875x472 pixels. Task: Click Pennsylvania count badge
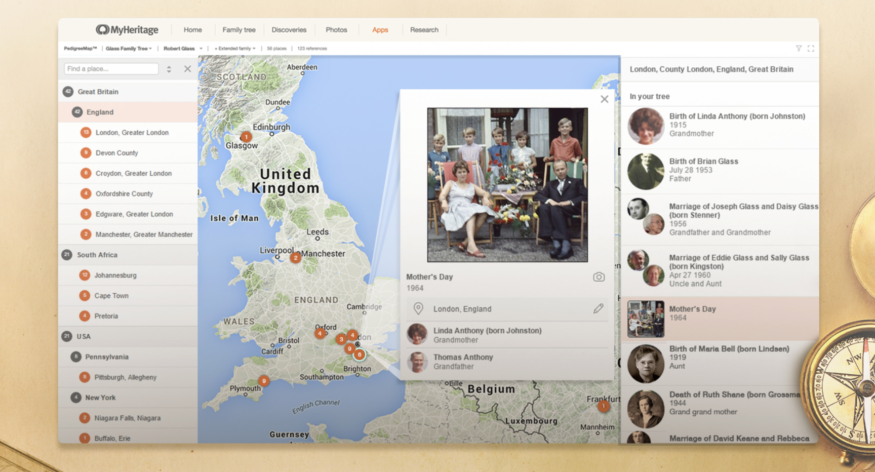76,357
